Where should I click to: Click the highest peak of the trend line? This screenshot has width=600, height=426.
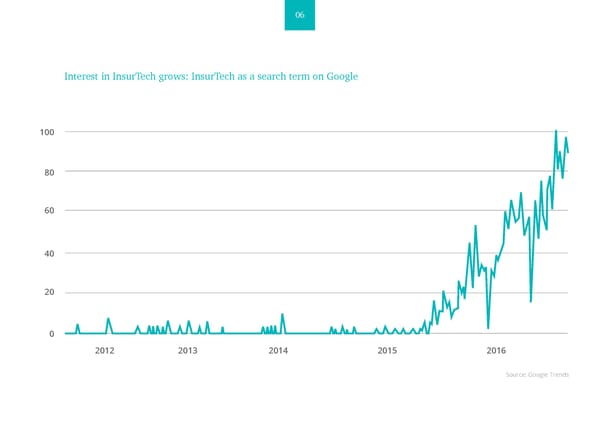point(556,131)
